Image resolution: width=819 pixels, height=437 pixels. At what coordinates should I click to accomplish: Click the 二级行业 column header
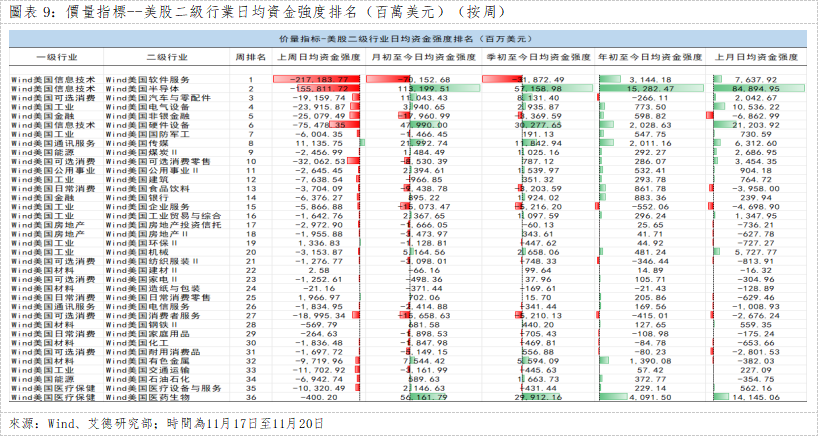coord(167,57)
